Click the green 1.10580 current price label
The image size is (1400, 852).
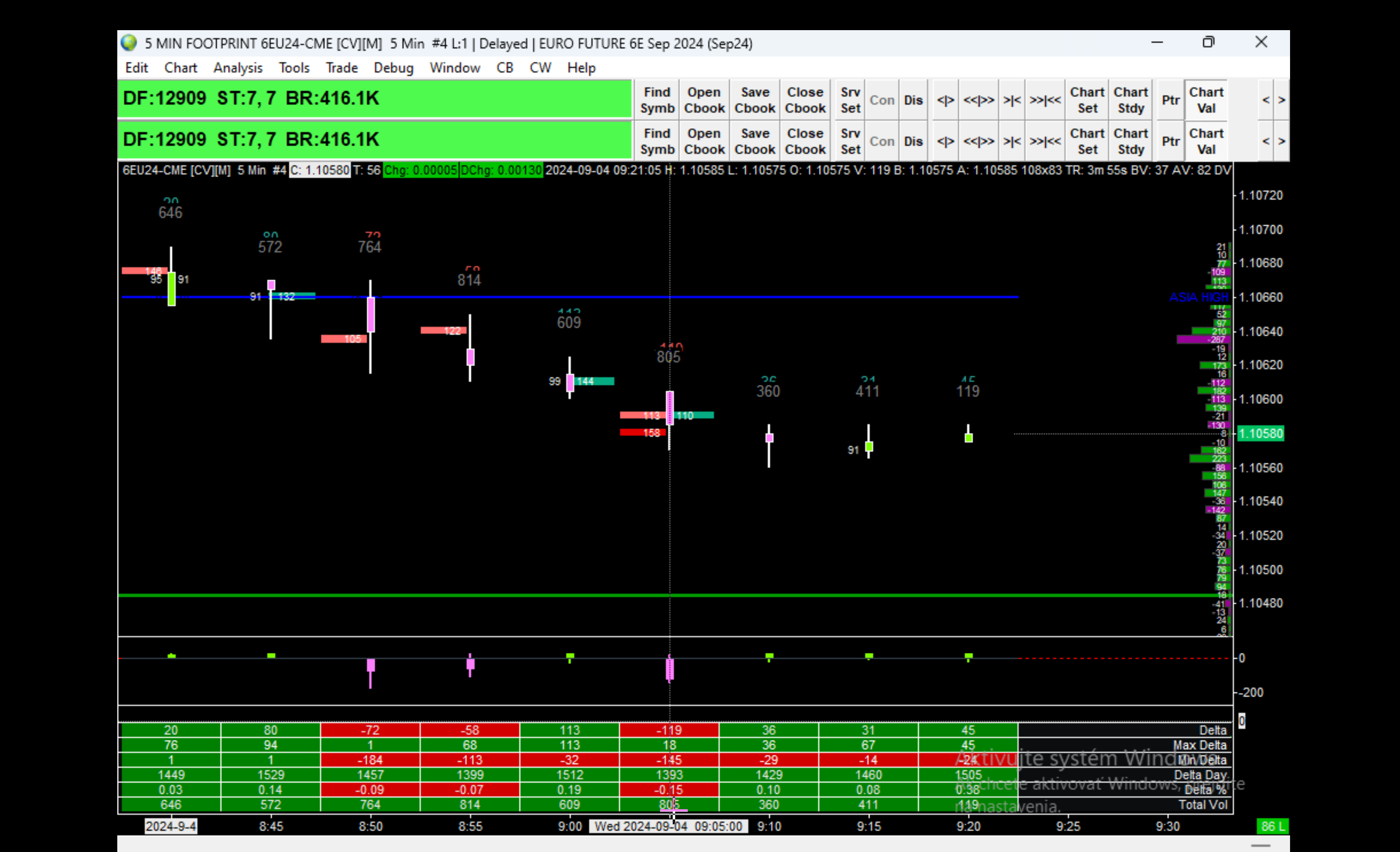pyautogui.click(x=1260, y=434)
